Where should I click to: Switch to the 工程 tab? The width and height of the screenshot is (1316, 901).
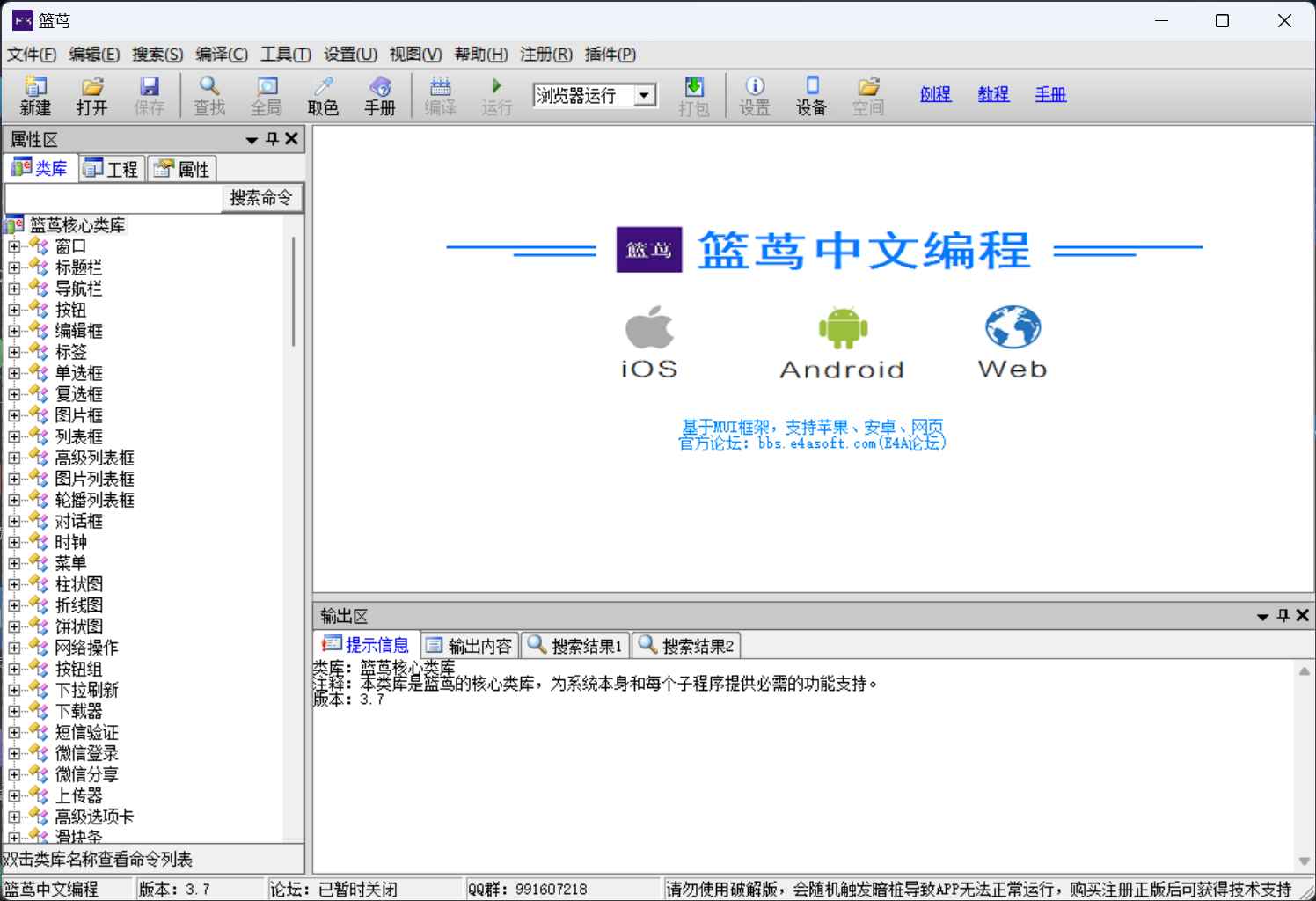coord(112,169)
